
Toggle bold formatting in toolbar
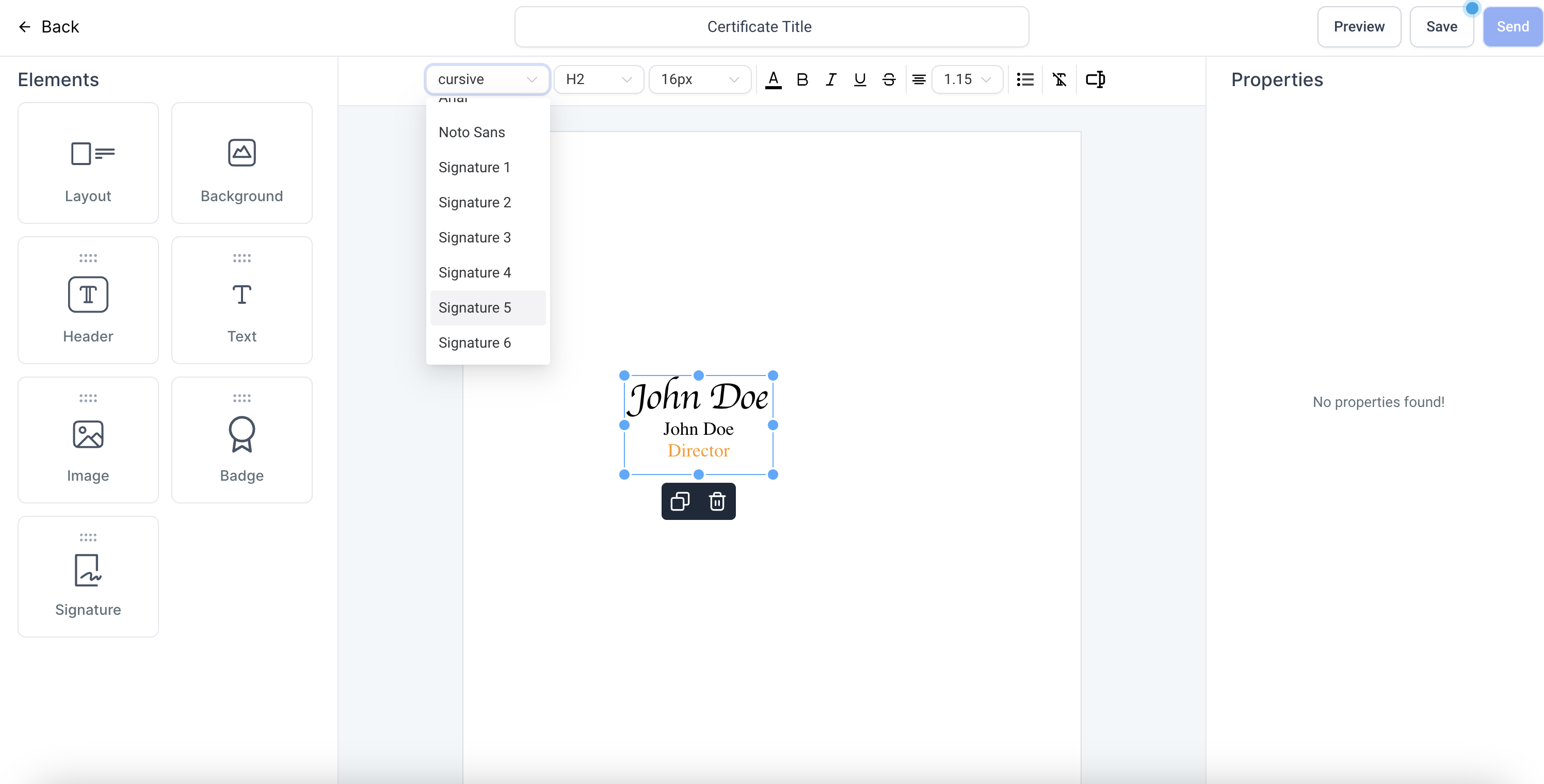tap(802, 79)
